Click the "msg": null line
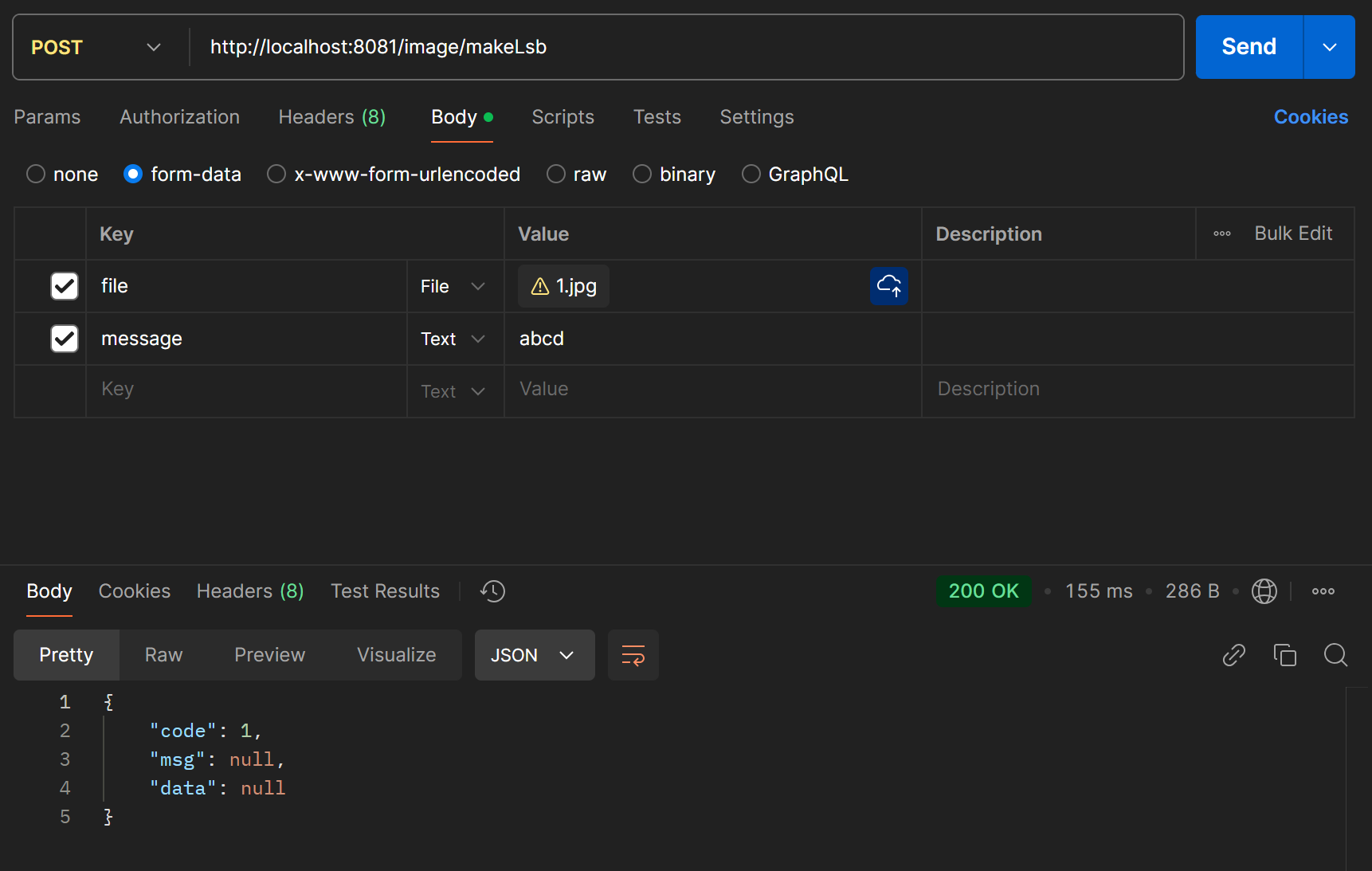Viewport: 1372px width, 871px height. click(217, 759)
